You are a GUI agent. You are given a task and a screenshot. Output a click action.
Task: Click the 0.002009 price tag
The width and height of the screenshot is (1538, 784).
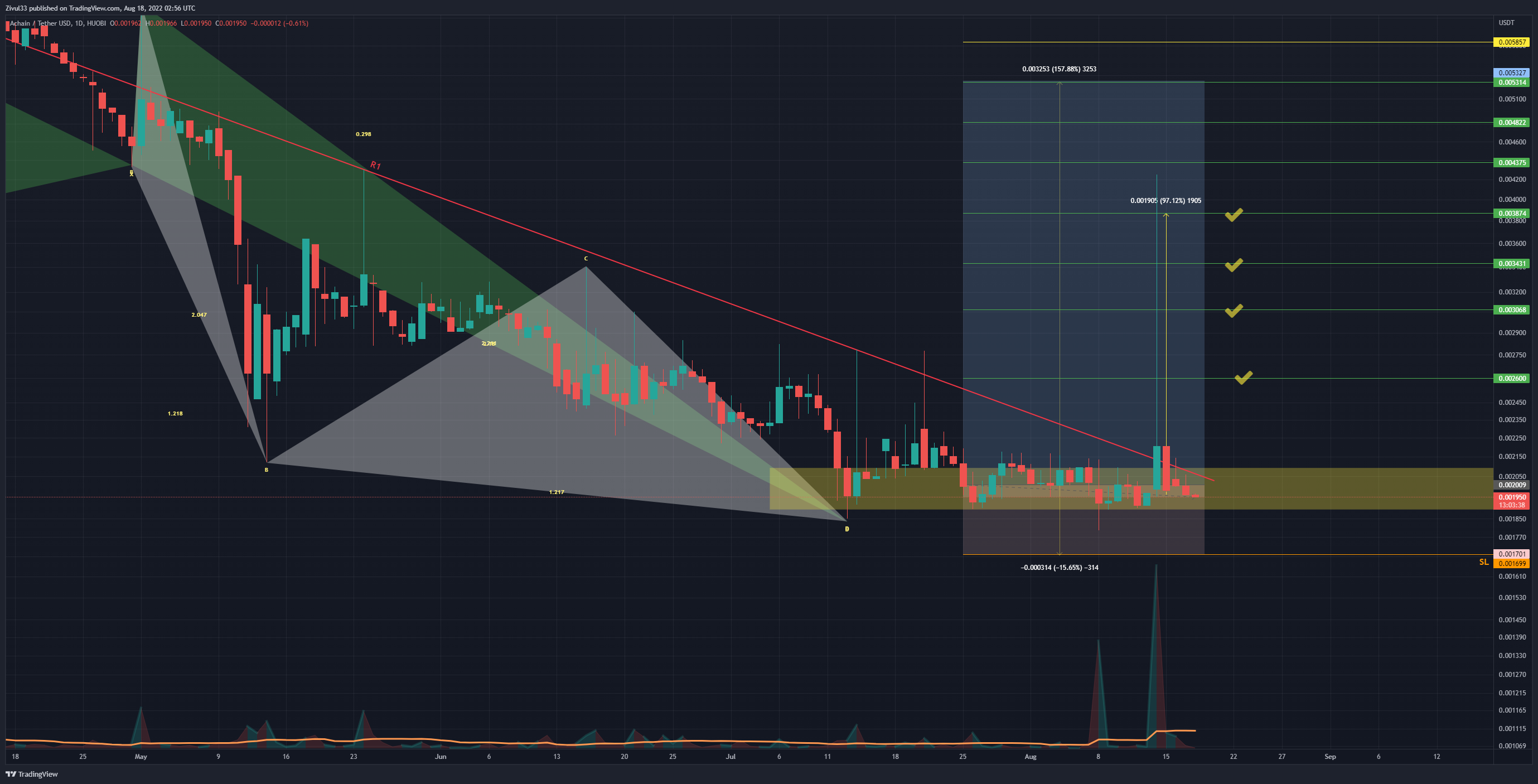pos(1513,485)
